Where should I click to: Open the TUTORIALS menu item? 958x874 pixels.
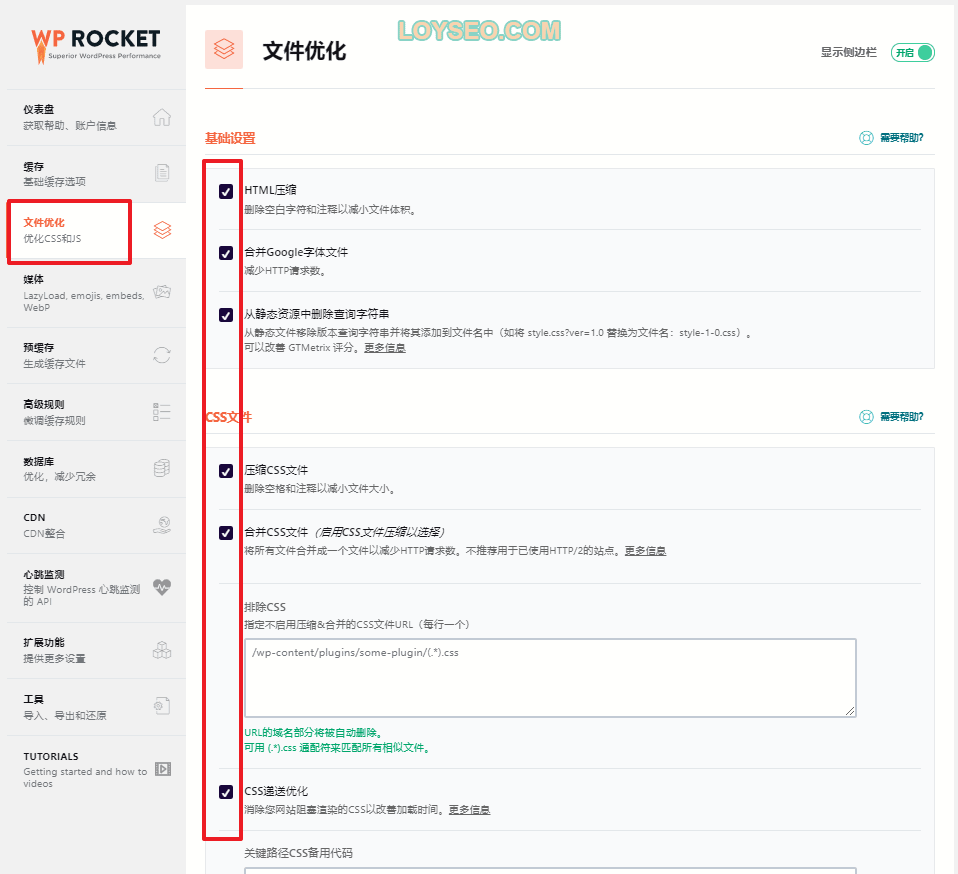click(97, 770)
